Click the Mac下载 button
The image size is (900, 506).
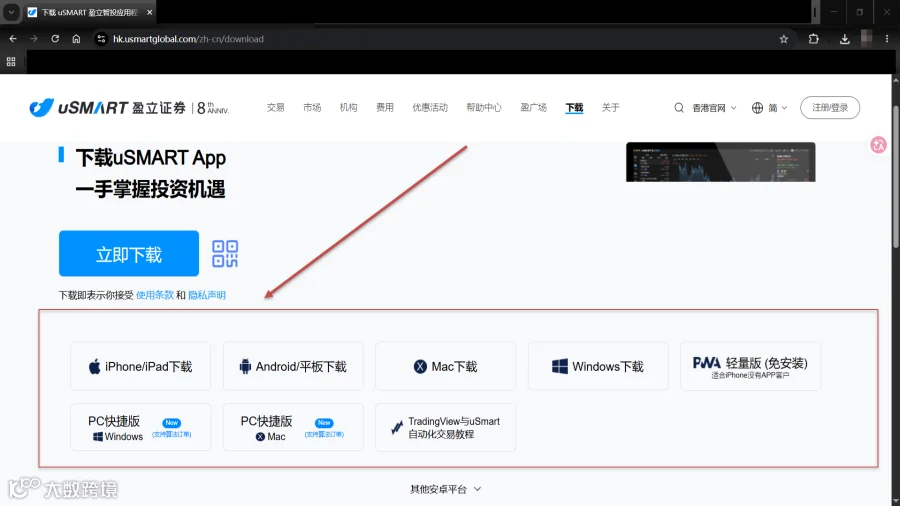coord(445,367)
